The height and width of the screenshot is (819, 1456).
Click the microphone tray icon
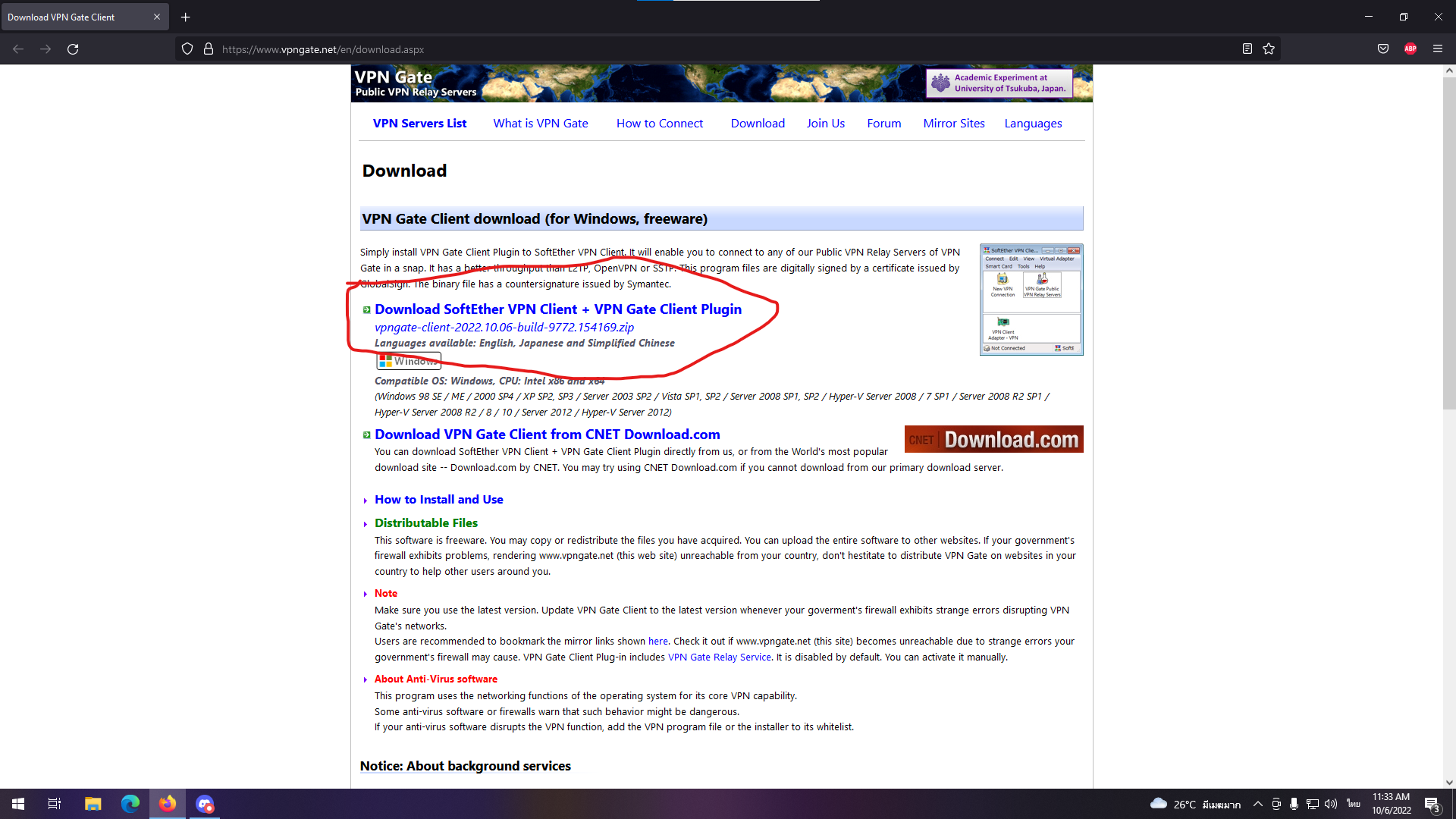click(1294, 804)
